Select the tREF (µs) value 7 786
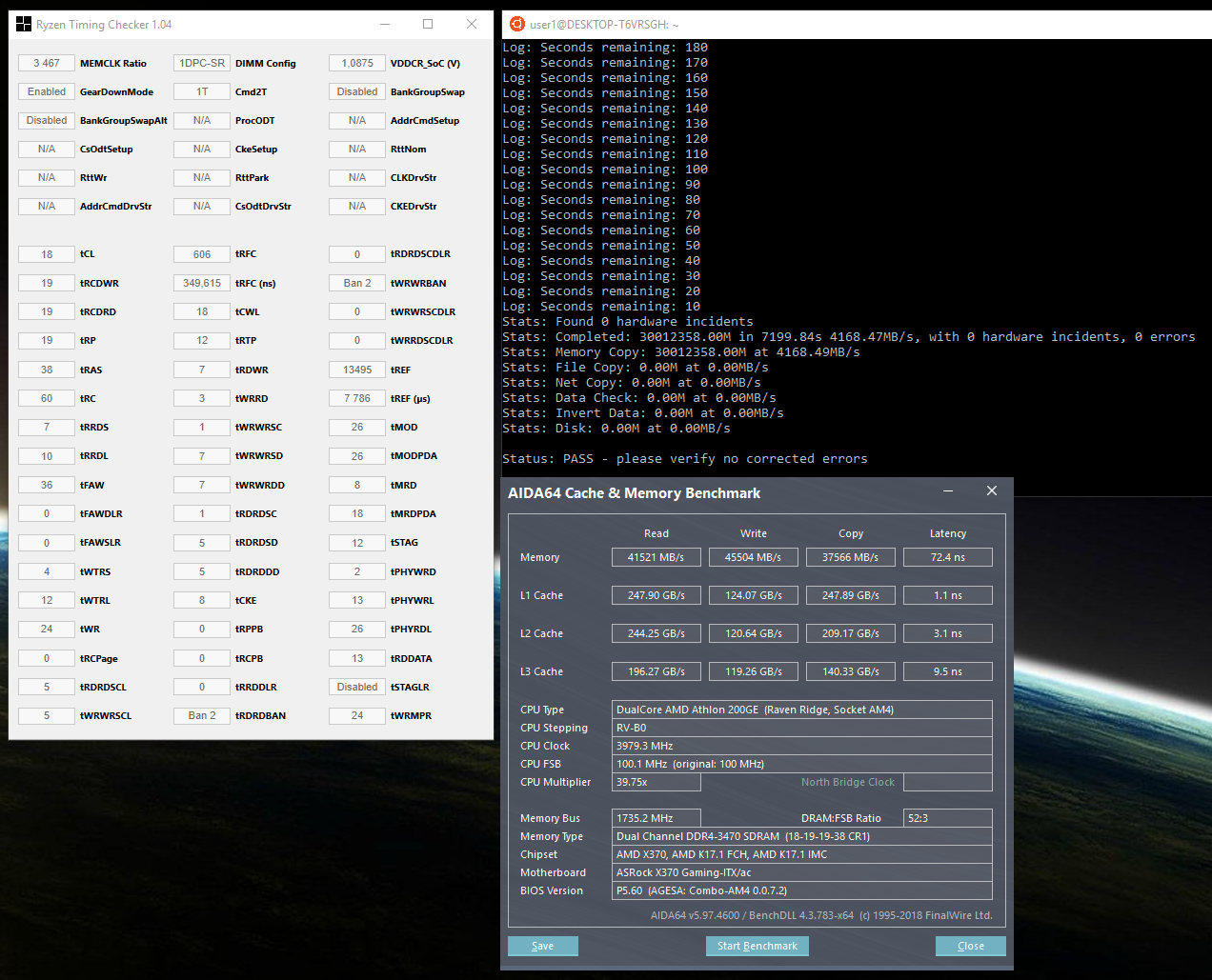 [x=357, y=398]
